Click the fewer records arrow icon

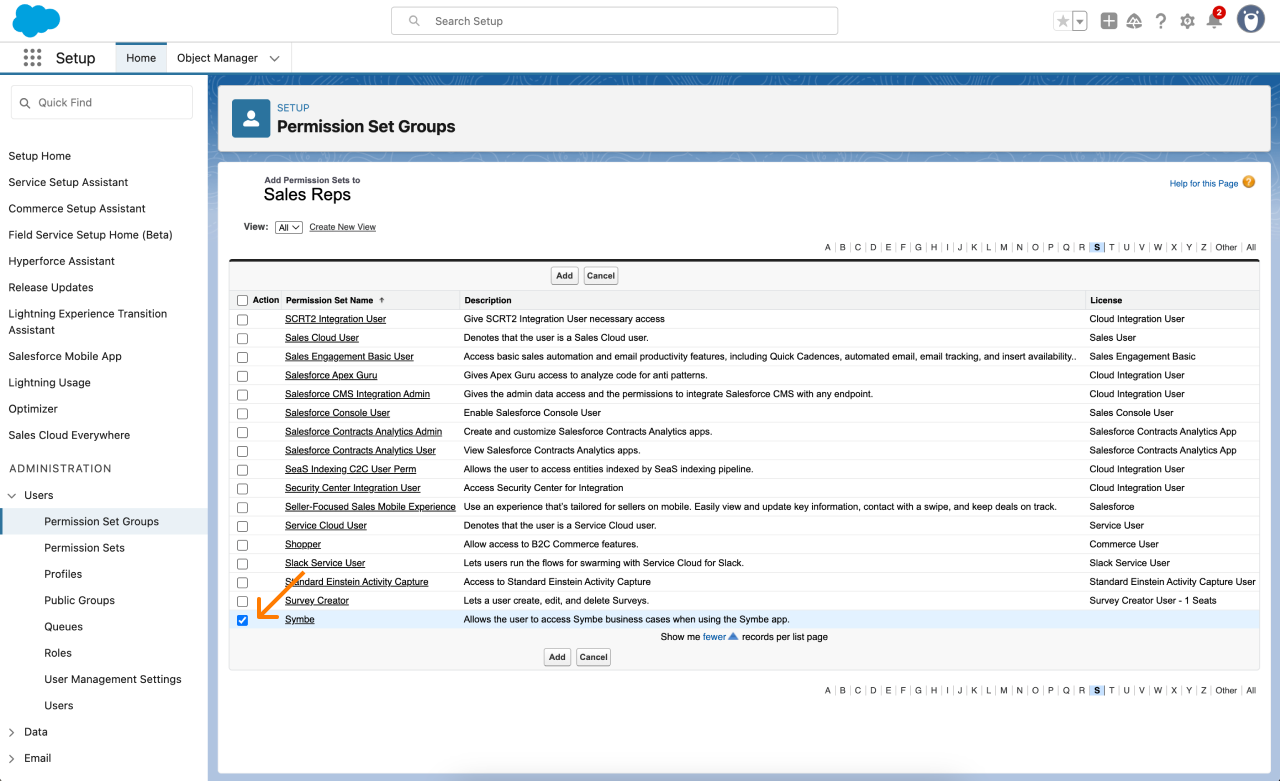click(733, 636)
